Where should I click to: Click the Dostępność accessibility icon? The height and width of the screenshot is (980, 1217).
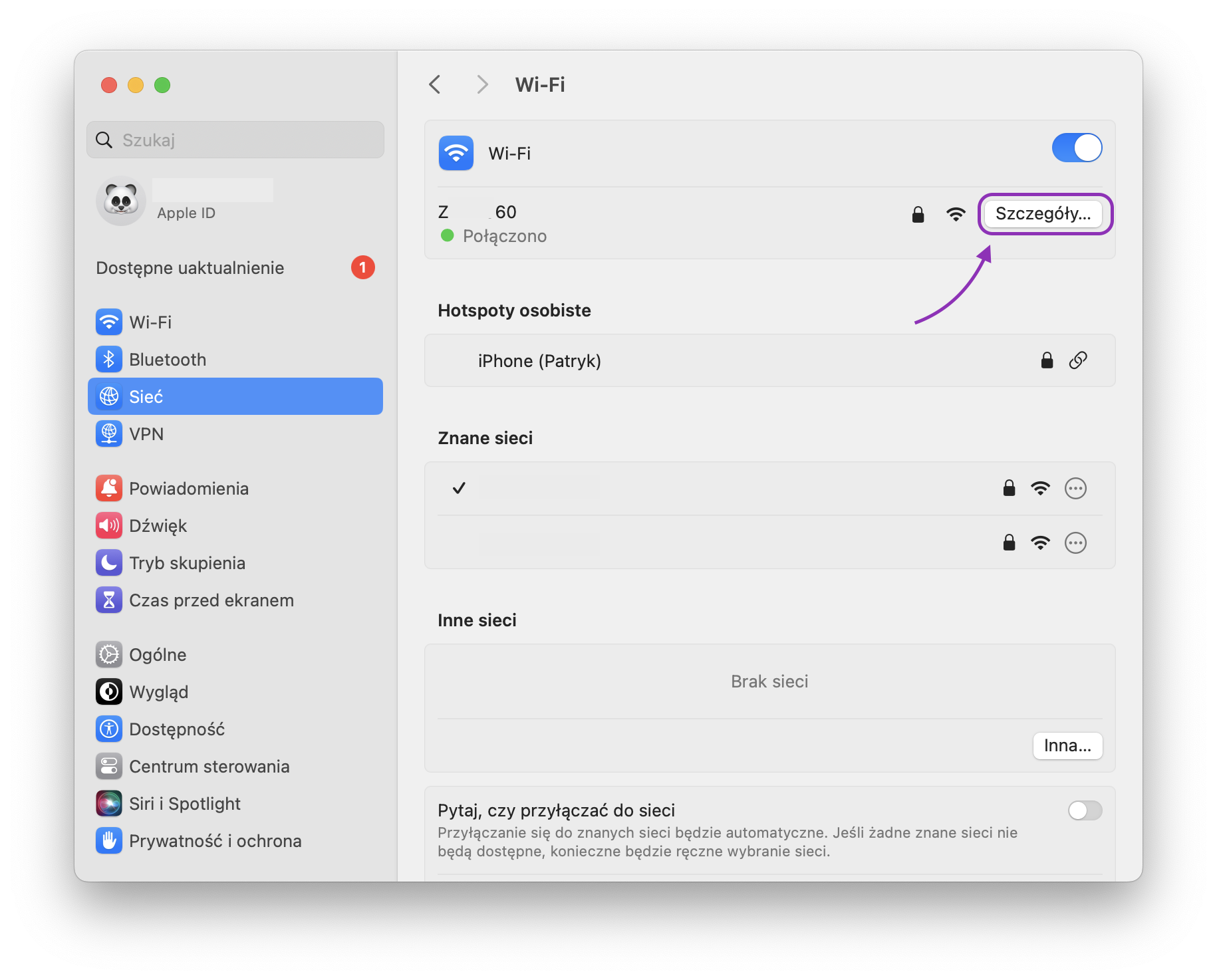109,729
